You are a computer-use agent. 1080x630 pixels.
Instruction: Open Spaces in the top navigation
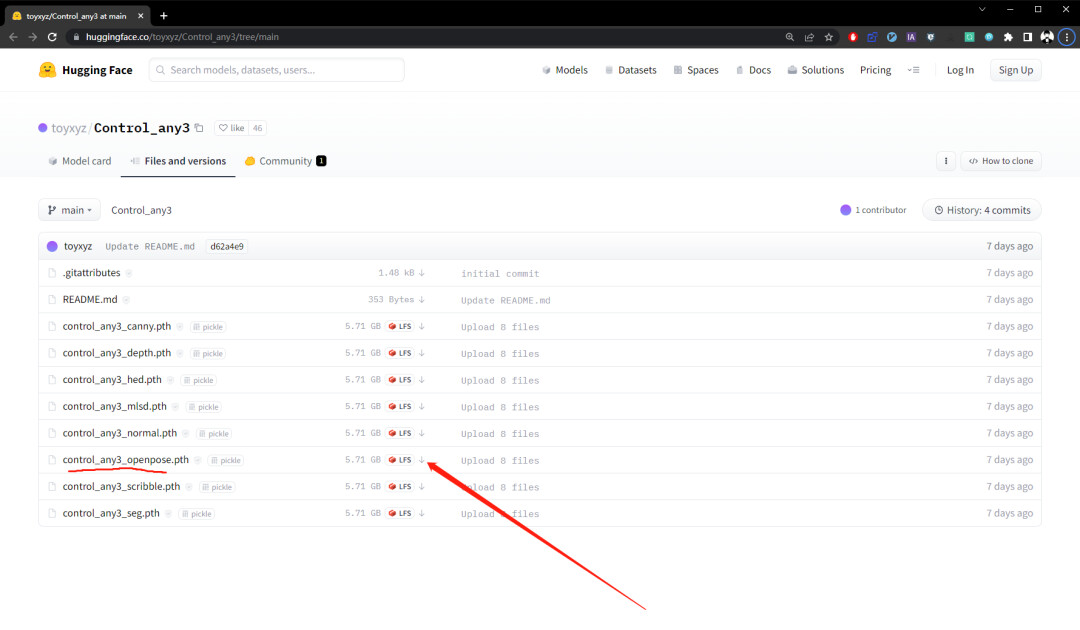pyautogui.click(x=696, y=70)
